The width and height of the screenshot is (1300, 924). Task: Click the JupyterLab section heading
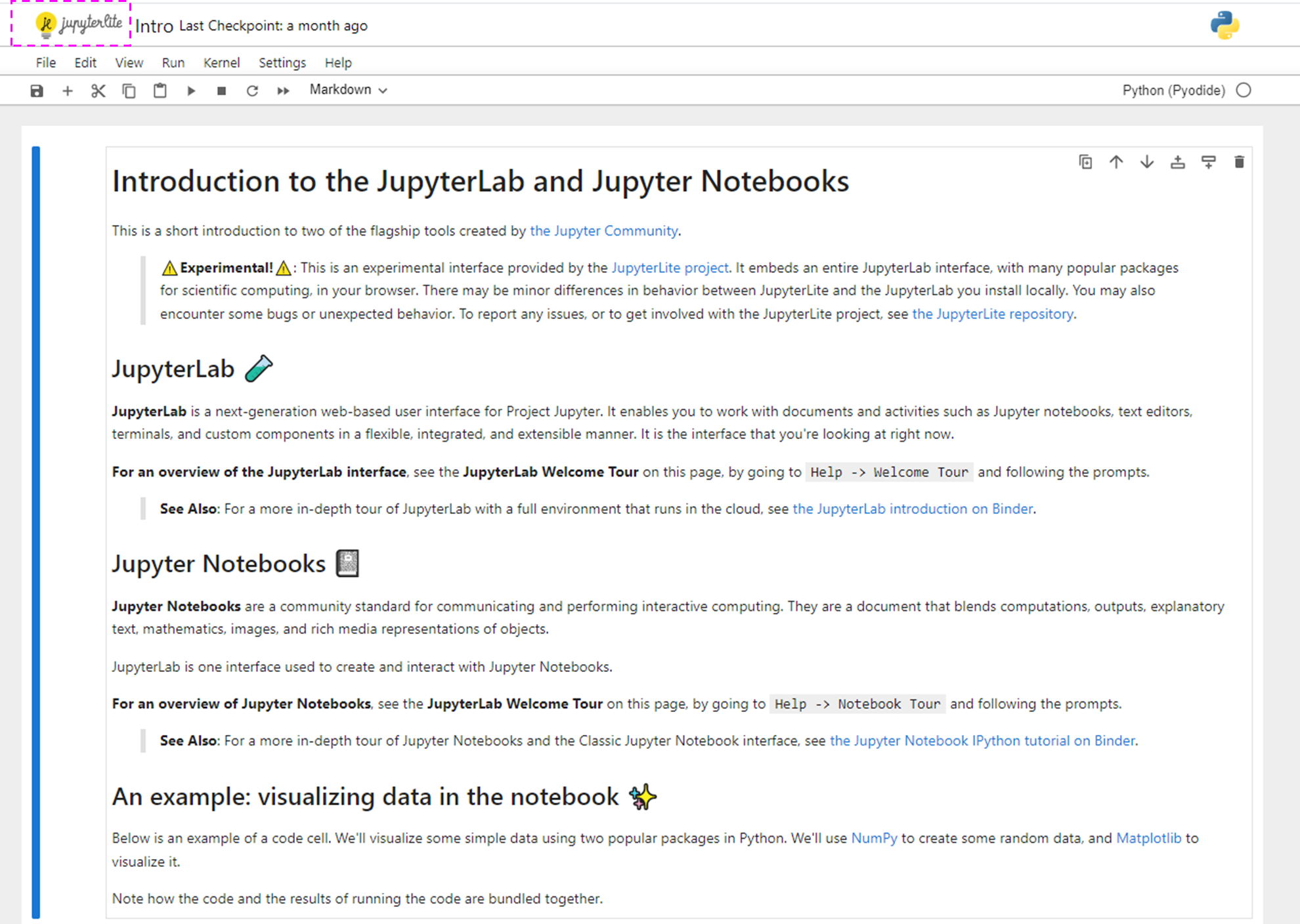[192, 369]
